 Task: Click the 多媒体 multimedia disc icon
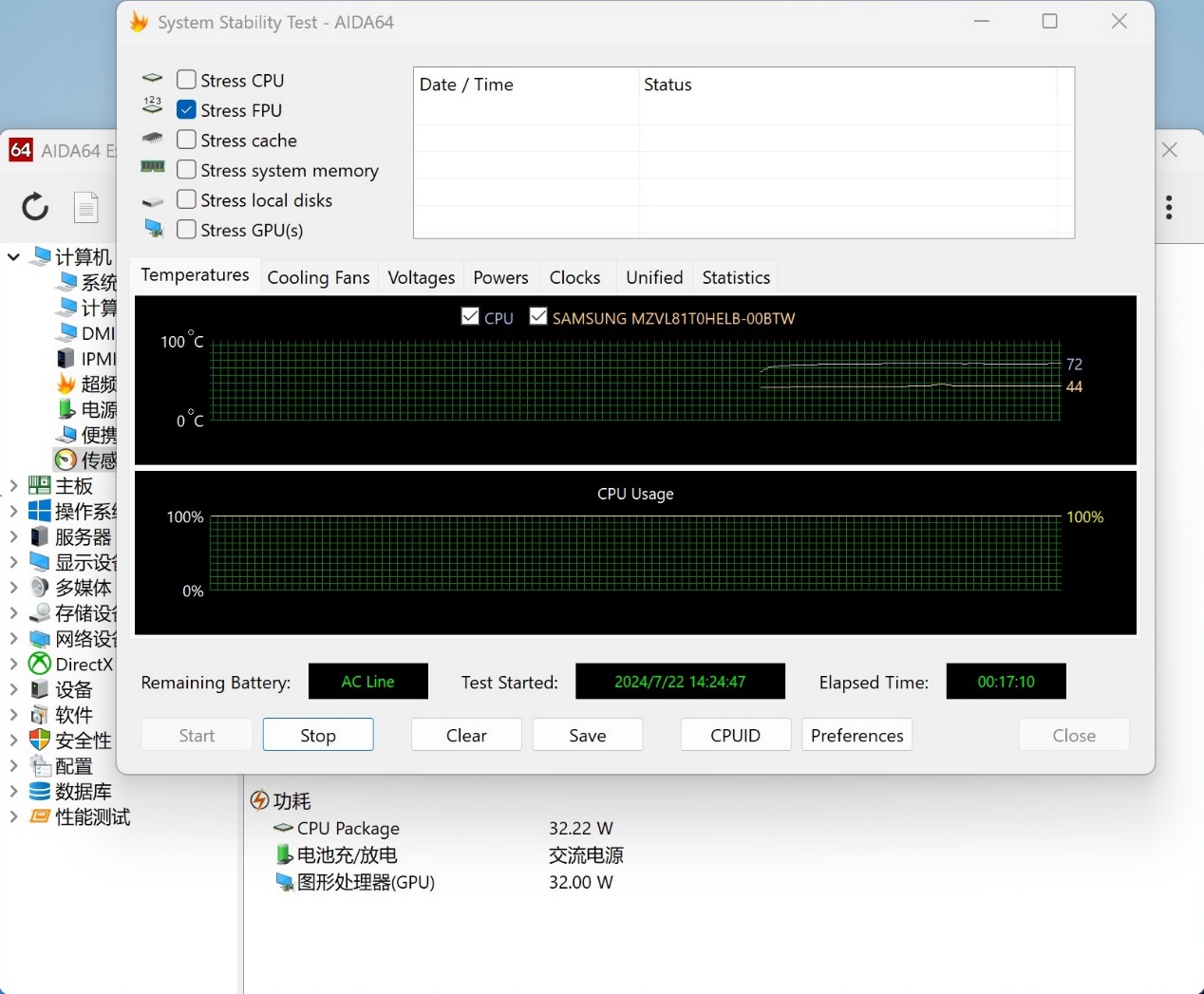pos(39,588)
